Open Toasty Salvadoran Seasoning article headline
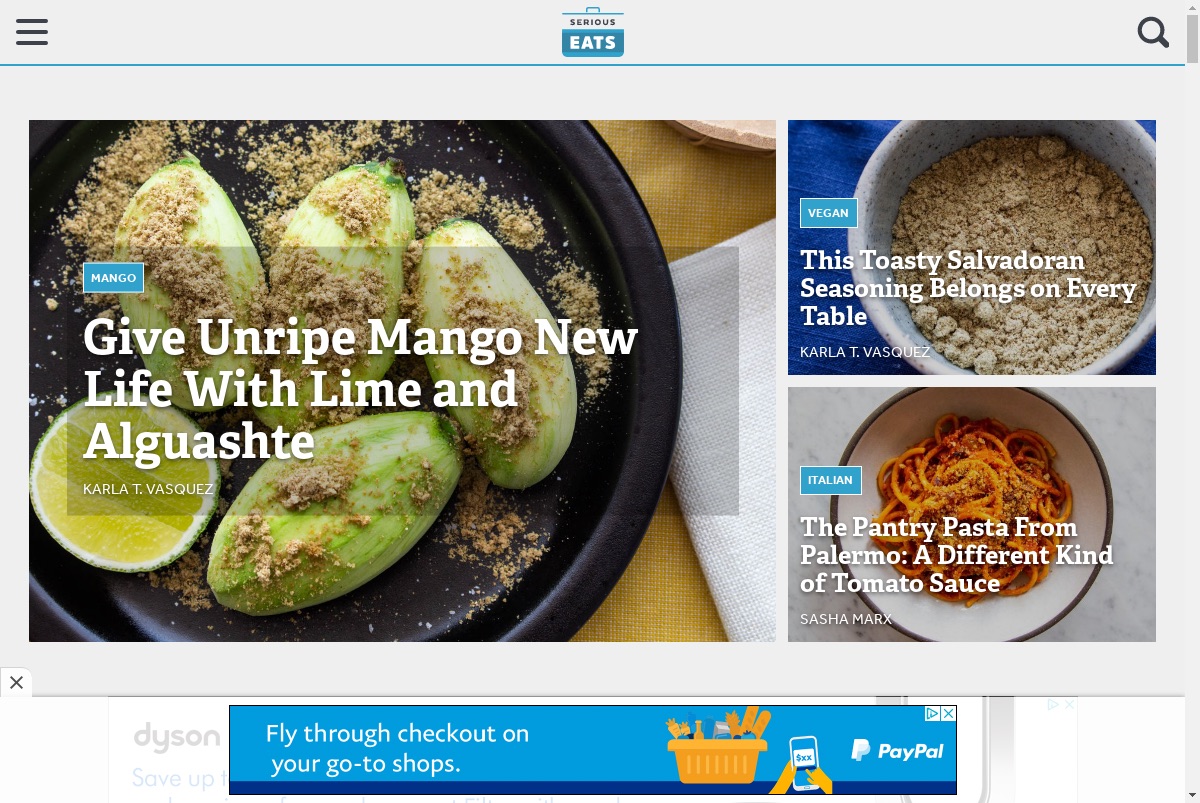This screenshot has width=1200, height=803. click(968, 288)
